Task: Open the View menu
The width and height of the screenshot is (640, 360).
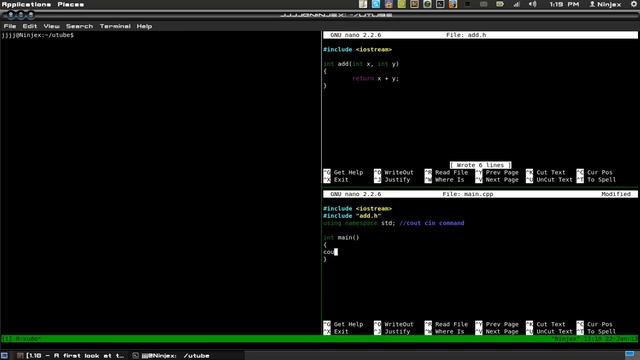Action: 51,26
